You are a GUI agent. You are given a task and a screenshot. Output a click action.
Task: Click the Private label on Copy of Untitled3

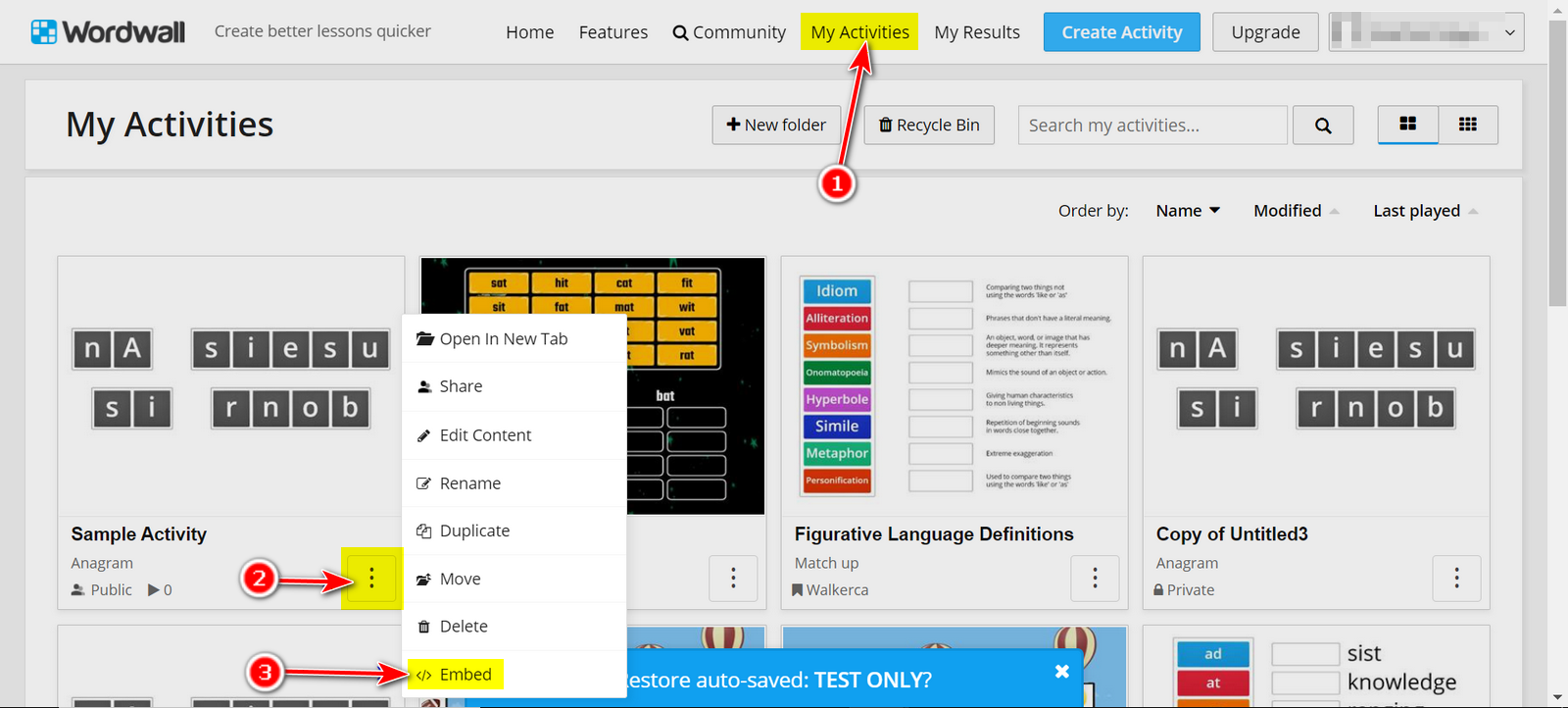pyautogui.click(x=1184, y=589)
